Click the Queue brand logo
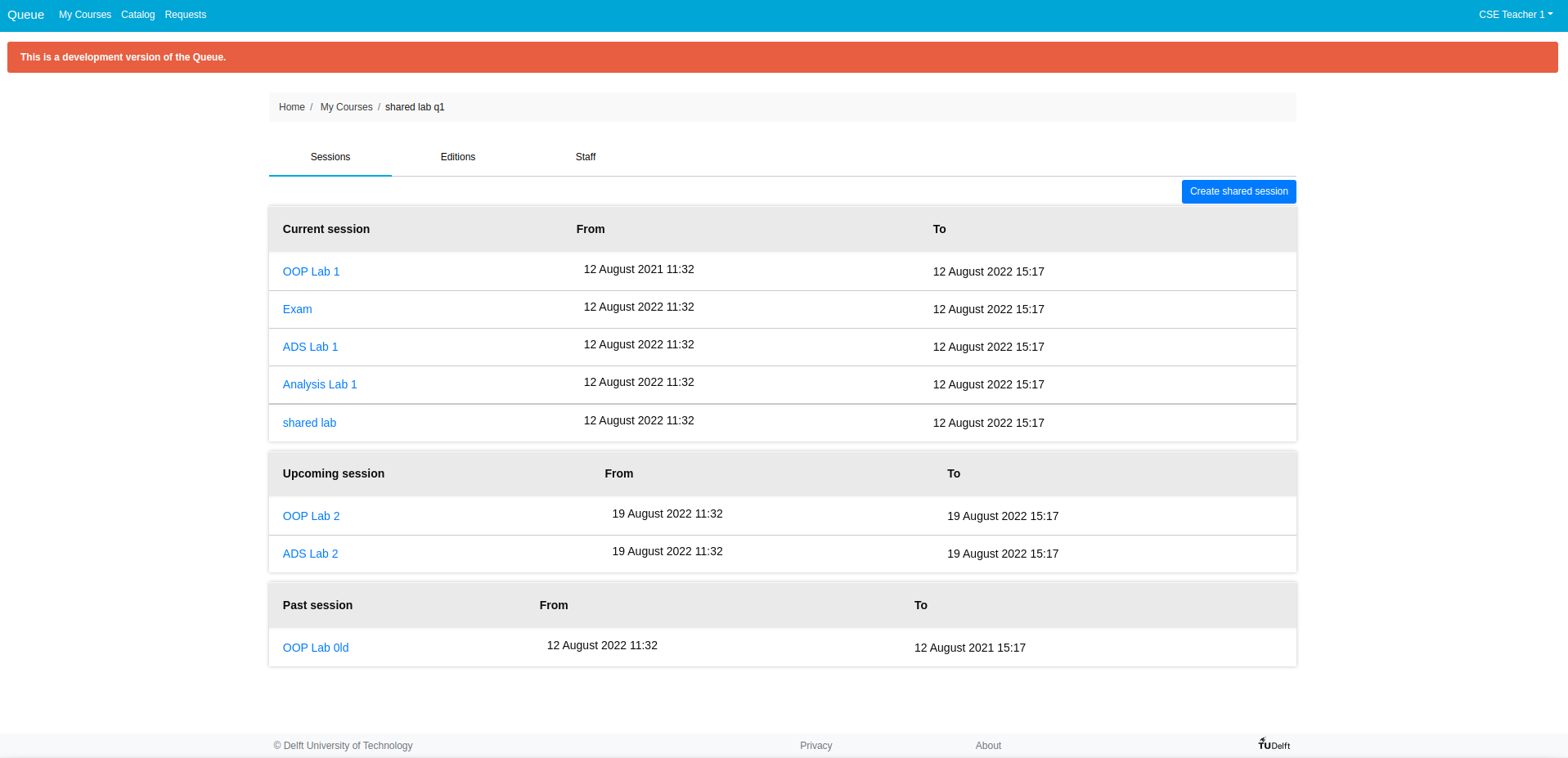The height and width of the screenshot is (758, 1568). pyautogui.click(x=26, y=15)
